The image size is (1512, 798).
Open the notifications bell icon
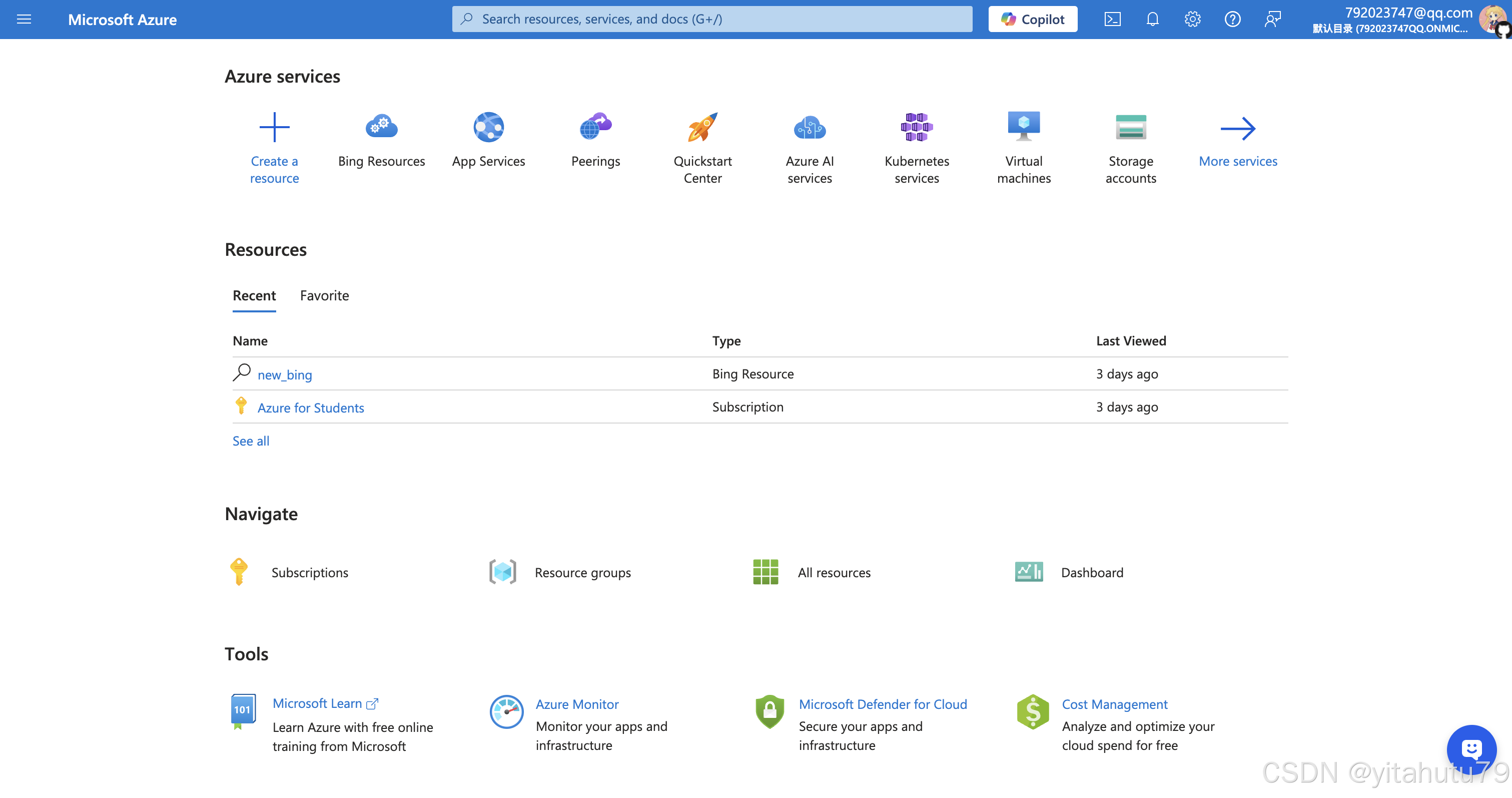(x=1152, y=20)
